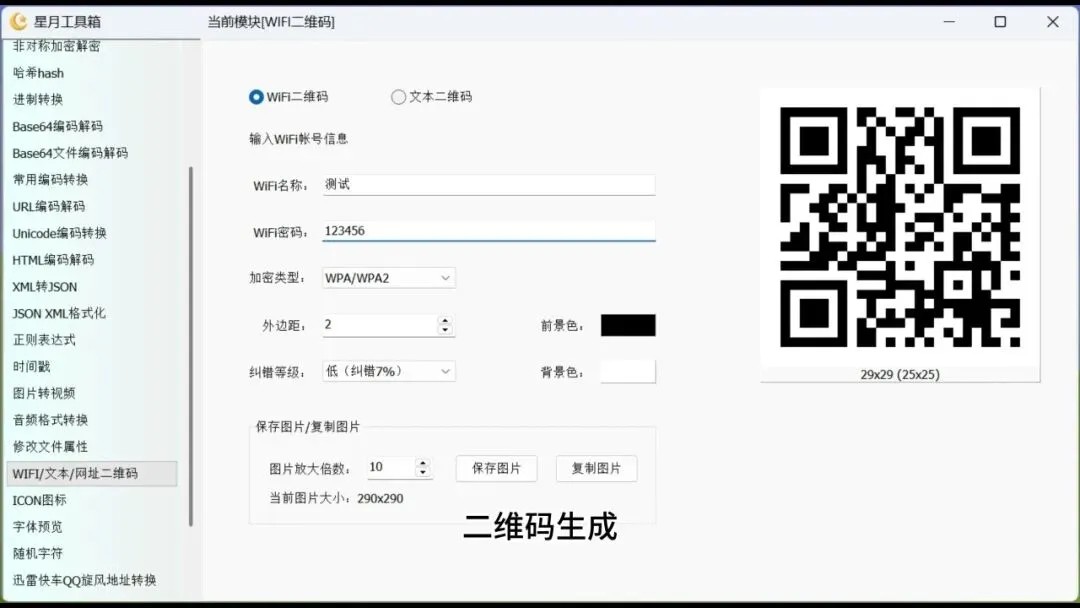Open 非对称加密解密 in the sidebar
This screenshot has height=608, width=1080.
click(x=56, y=46)
